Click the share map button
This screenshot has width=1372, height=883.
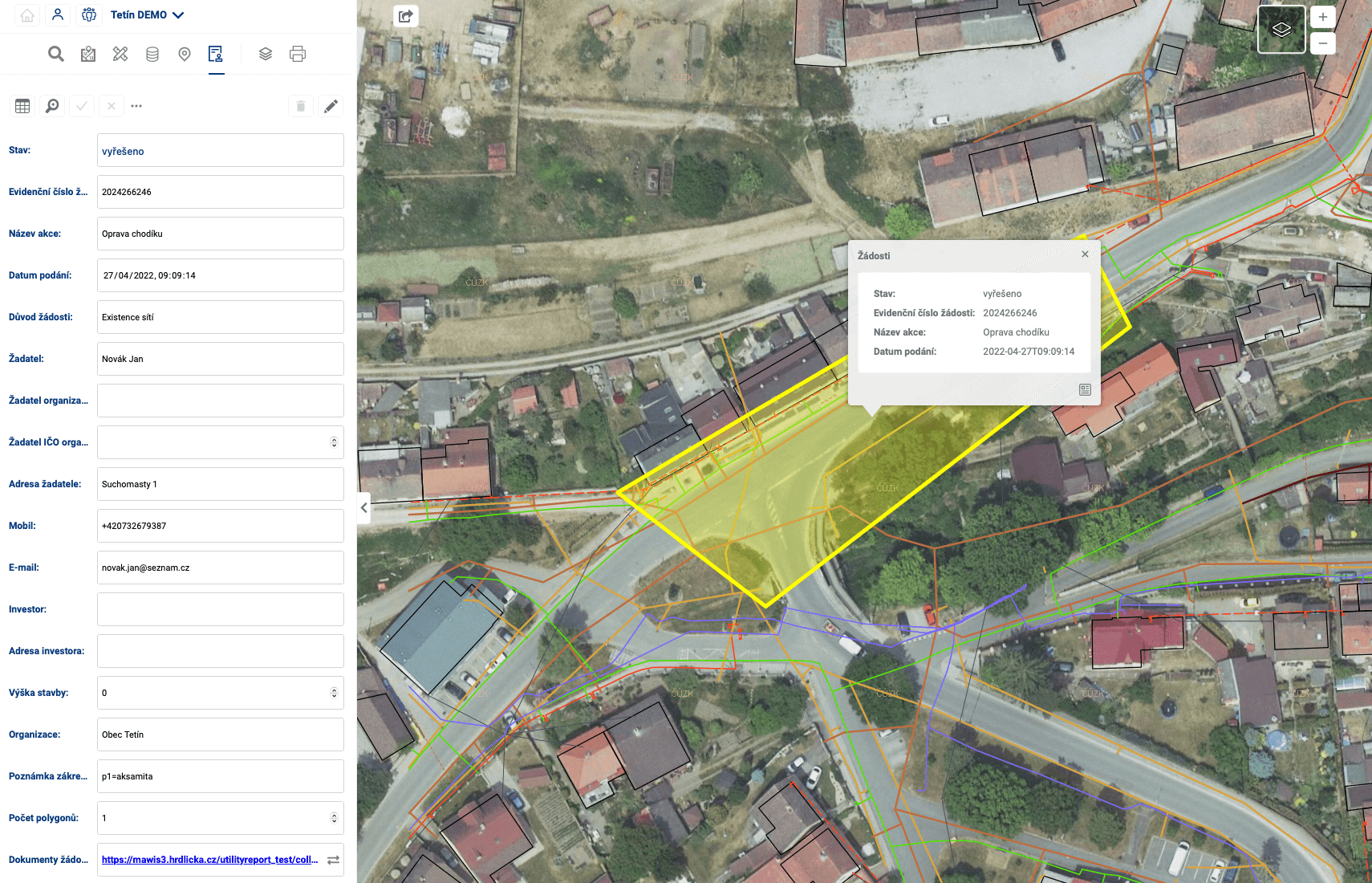406,16
